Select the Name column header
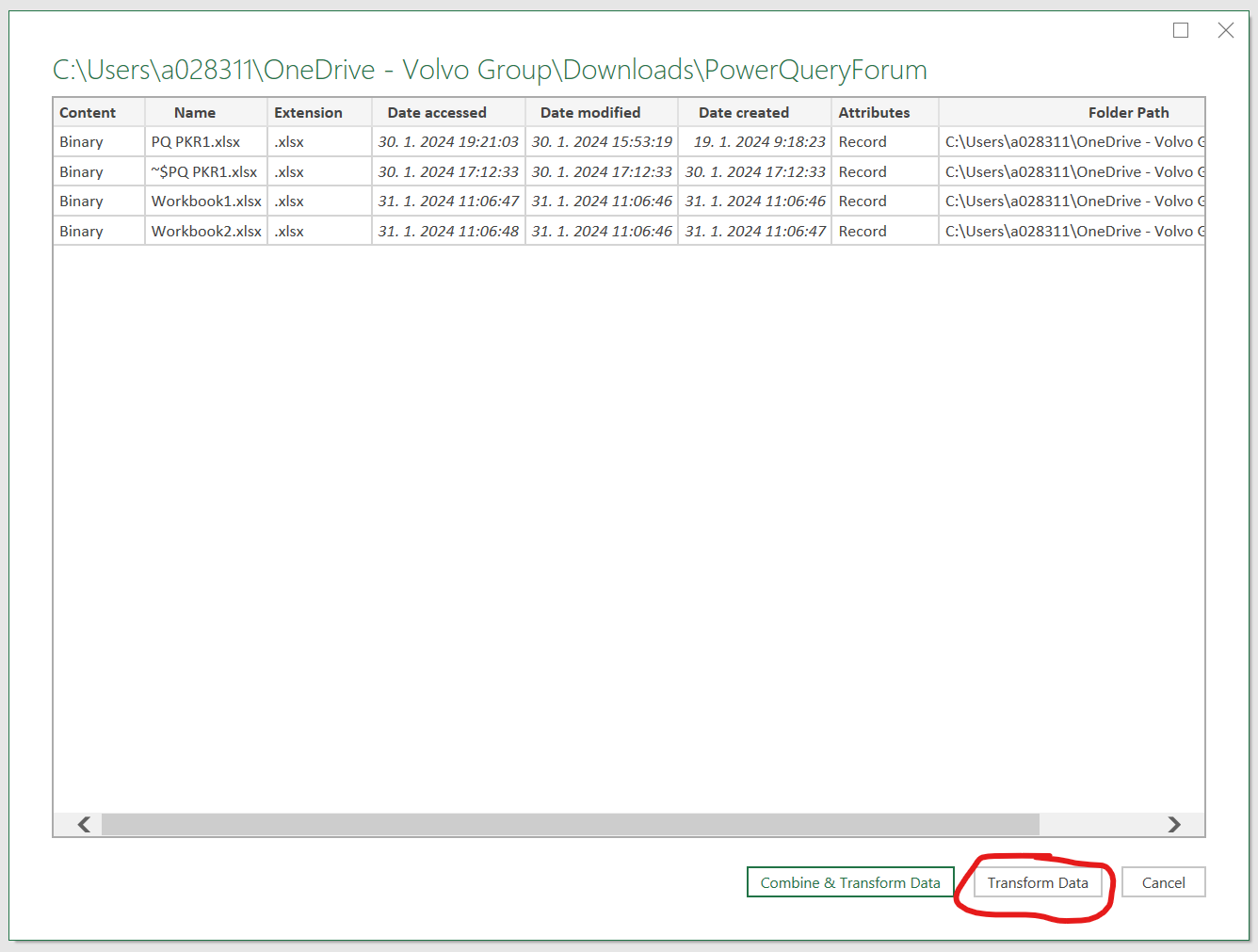Image resolution: width=1258 pixels, height=952 pixels. [x=206, y=112]
